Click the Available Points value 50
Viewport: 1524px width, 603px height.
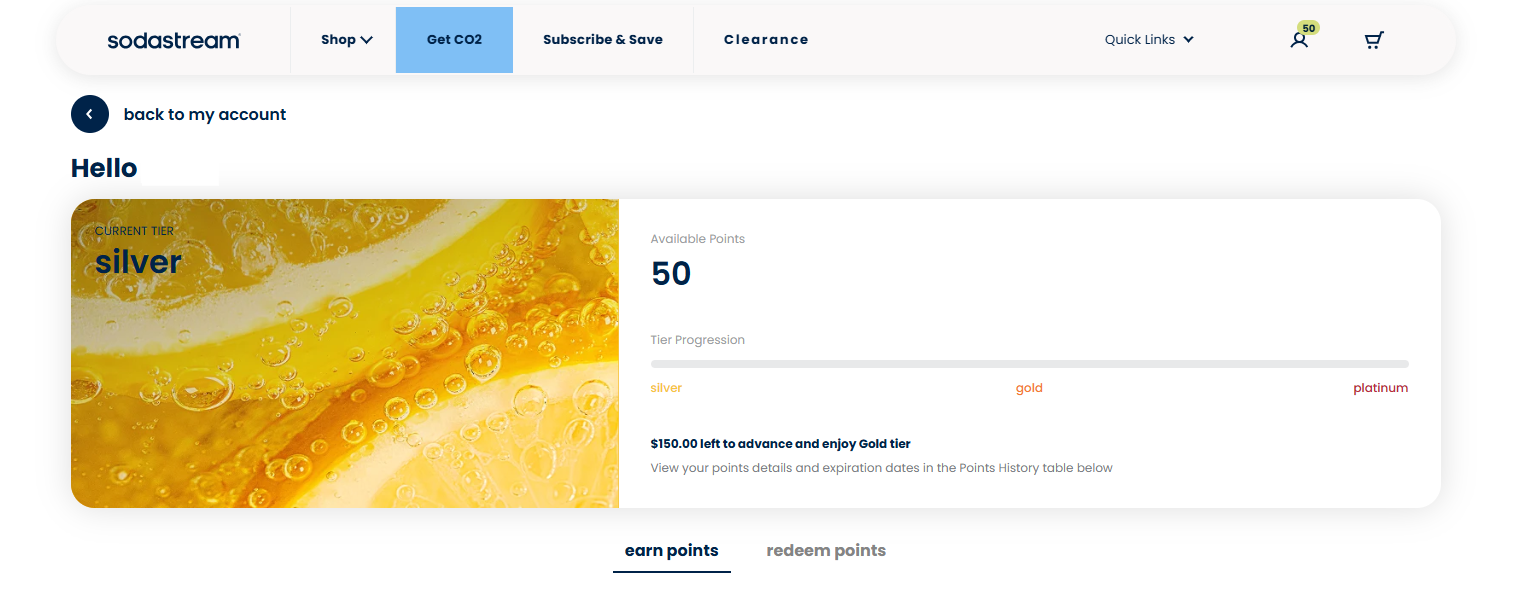(671, 274)
